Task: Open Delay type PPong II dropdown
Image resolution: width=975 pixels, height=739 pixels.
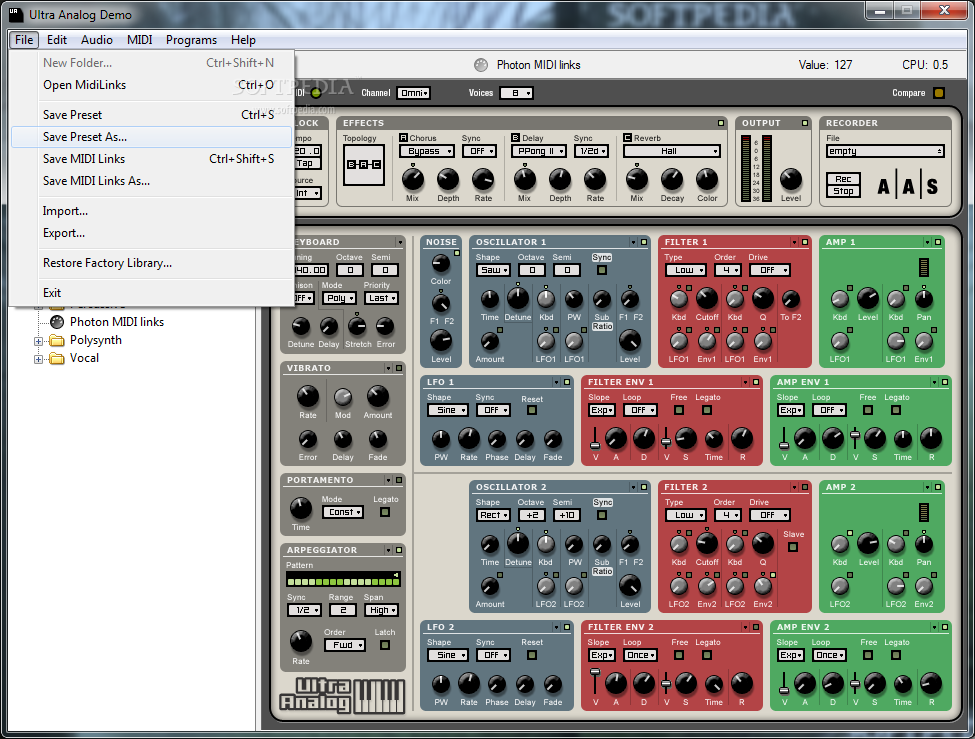Action: point(538,151)
